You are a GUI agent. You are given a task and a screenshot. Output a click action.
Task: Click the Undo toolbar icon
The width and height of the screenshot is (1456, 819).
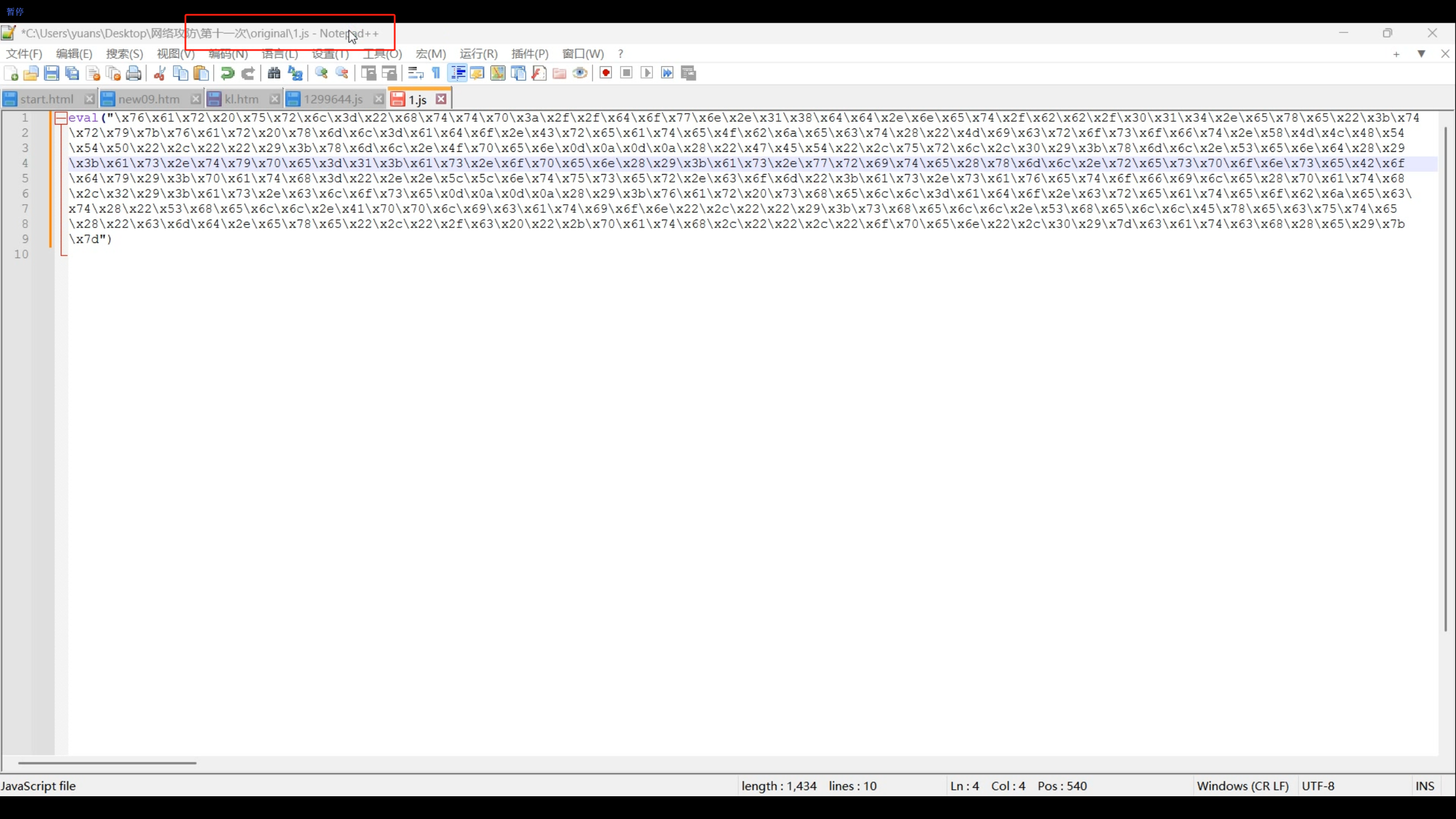pyautogui.click(x=227, y=73)
